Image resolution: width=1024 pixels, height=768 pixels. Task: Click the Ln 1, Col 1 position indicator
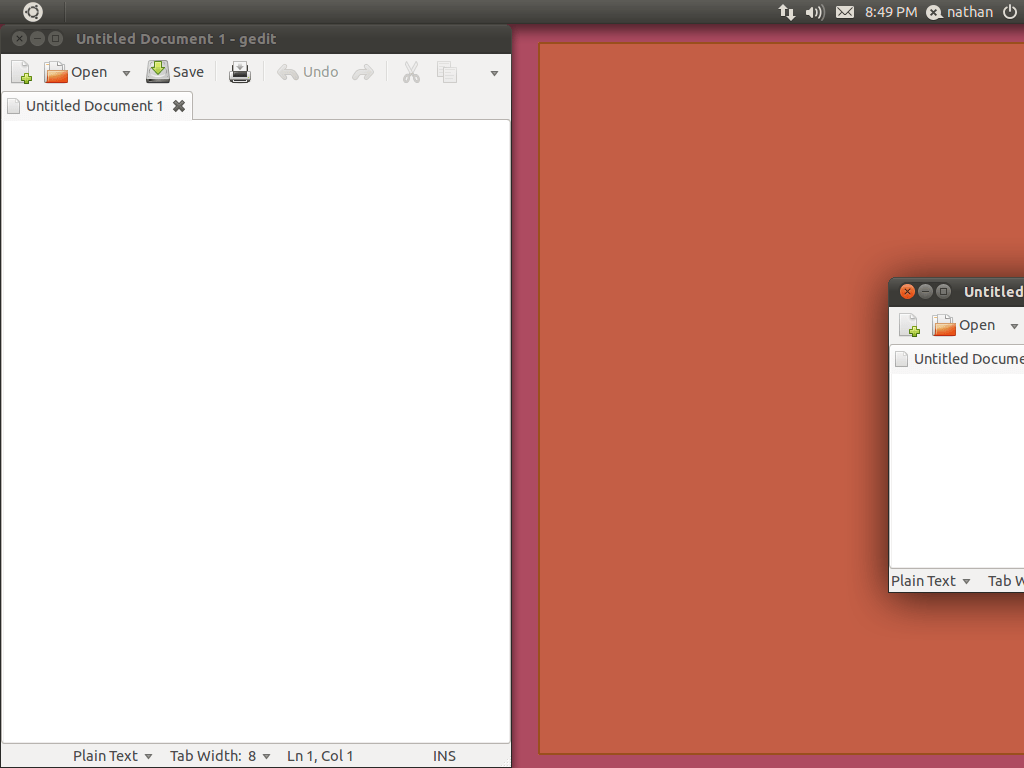click(320, 755)
